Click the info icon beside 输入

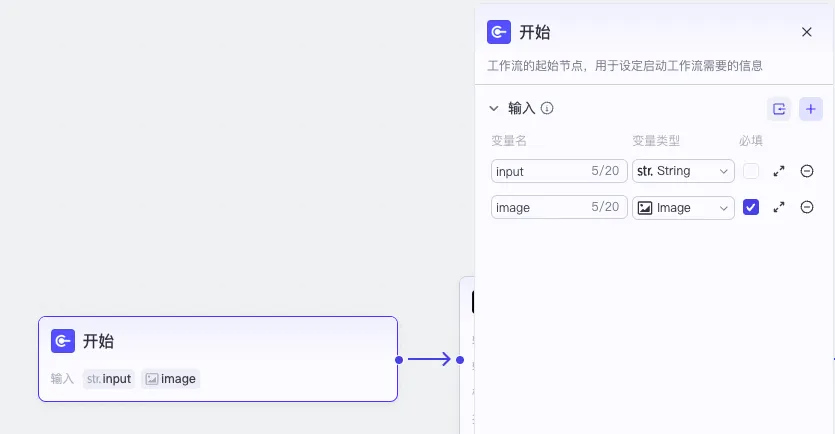547,109
